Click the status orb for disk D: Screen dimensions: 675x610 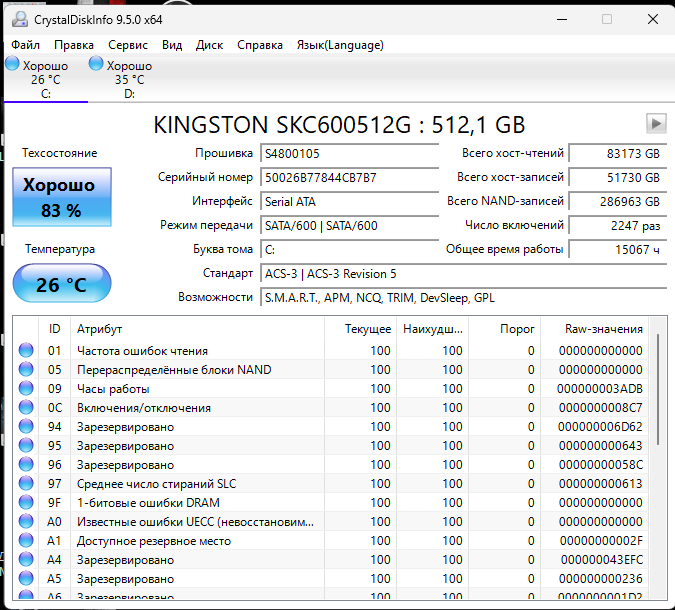pyautogui.click(x=96, y=64)
